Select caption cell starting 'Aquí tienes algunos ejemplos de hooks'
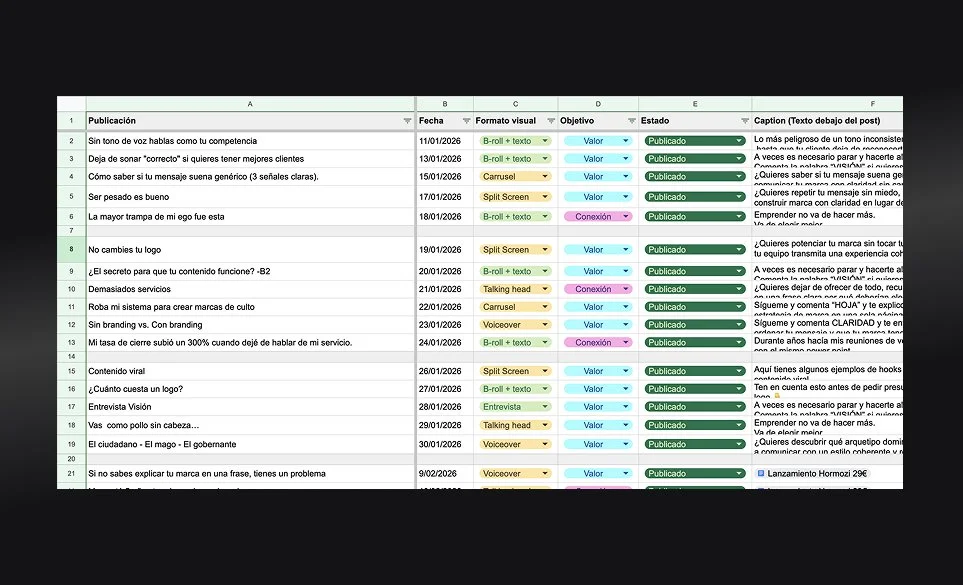 [x=827, y=371]
